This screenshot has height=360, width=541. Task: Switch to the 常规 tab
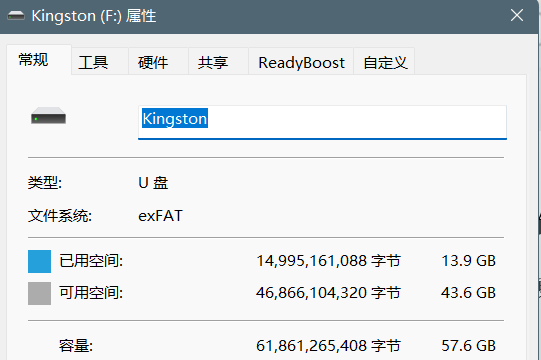(39, 60)
